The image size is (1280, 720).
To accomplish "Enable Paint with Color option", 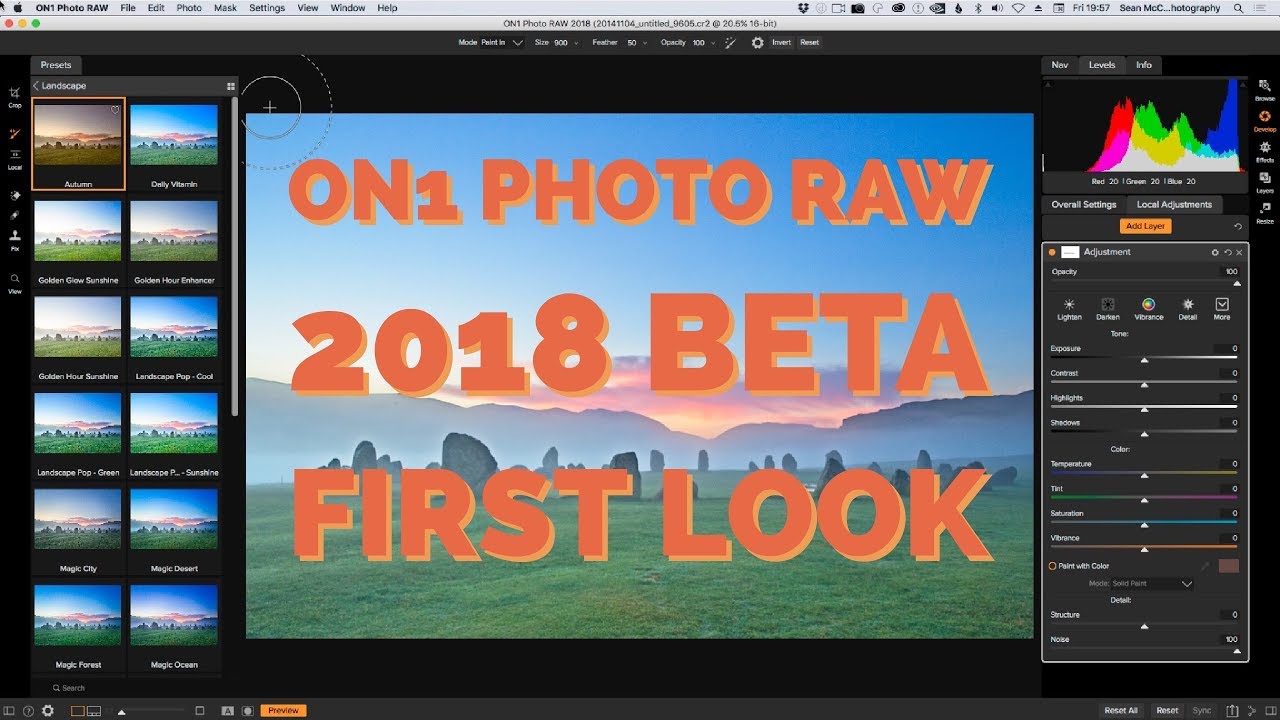I will coord(1052,566).
